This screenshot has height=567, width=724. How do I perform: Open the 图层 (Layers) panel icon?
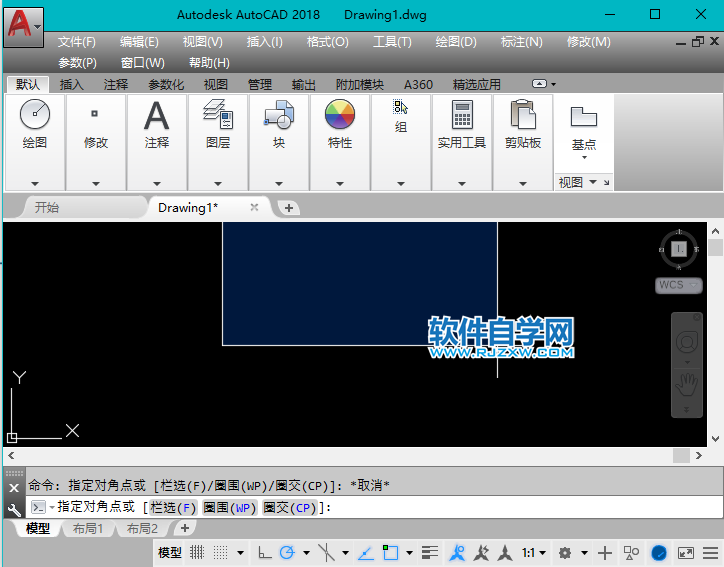217,124
